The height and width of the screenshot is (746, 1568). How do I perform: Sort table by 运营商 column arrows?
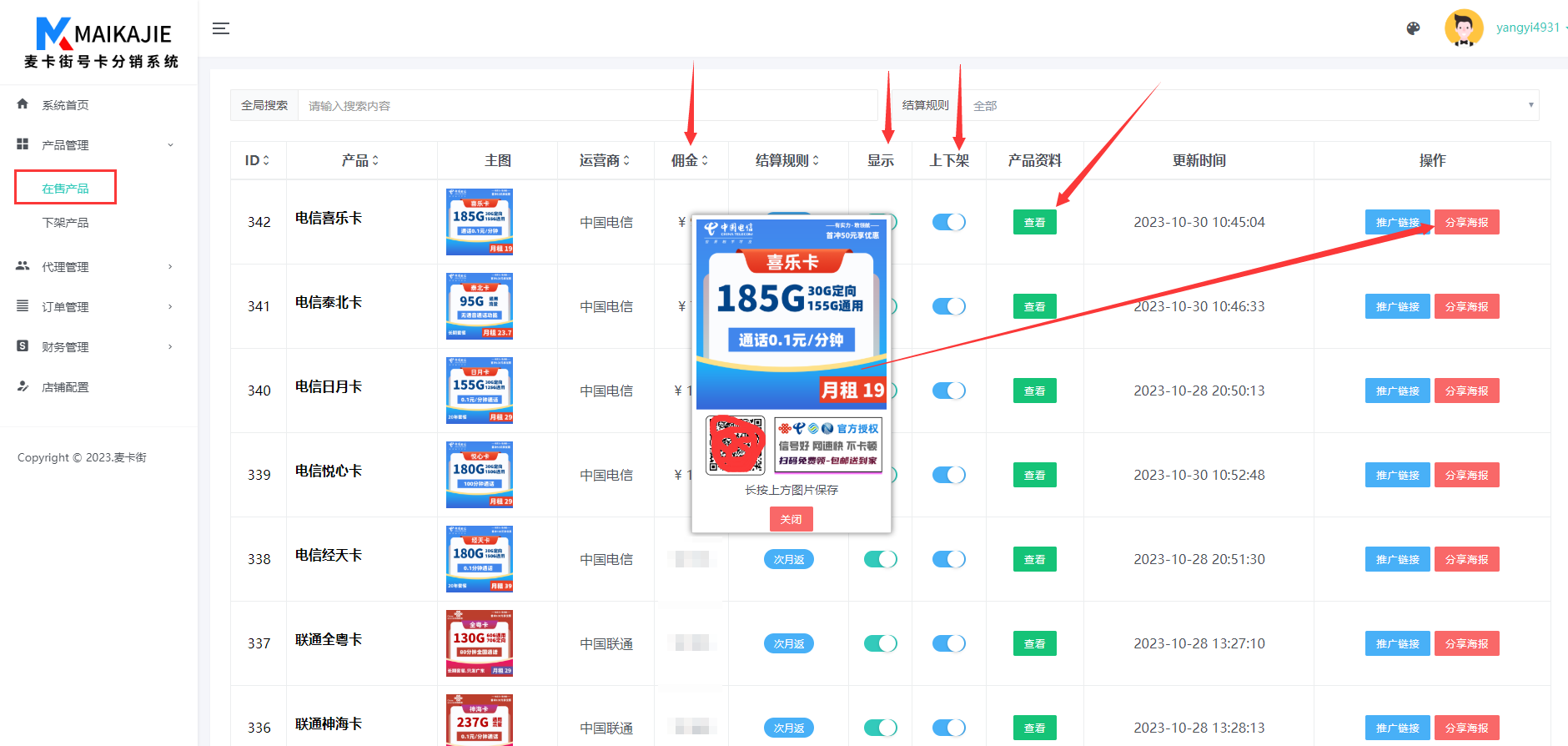[x=626, y=160]
